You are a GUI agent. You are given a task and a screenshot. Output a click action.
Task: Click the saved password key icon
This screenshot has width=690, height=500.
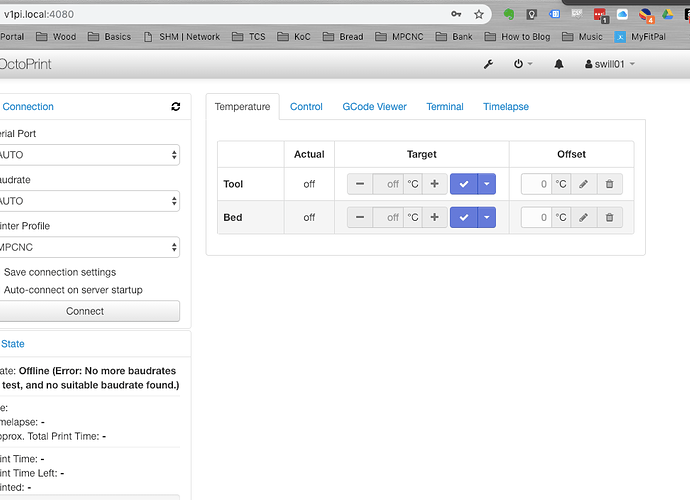pyautogui.click(x=456, y=15)
